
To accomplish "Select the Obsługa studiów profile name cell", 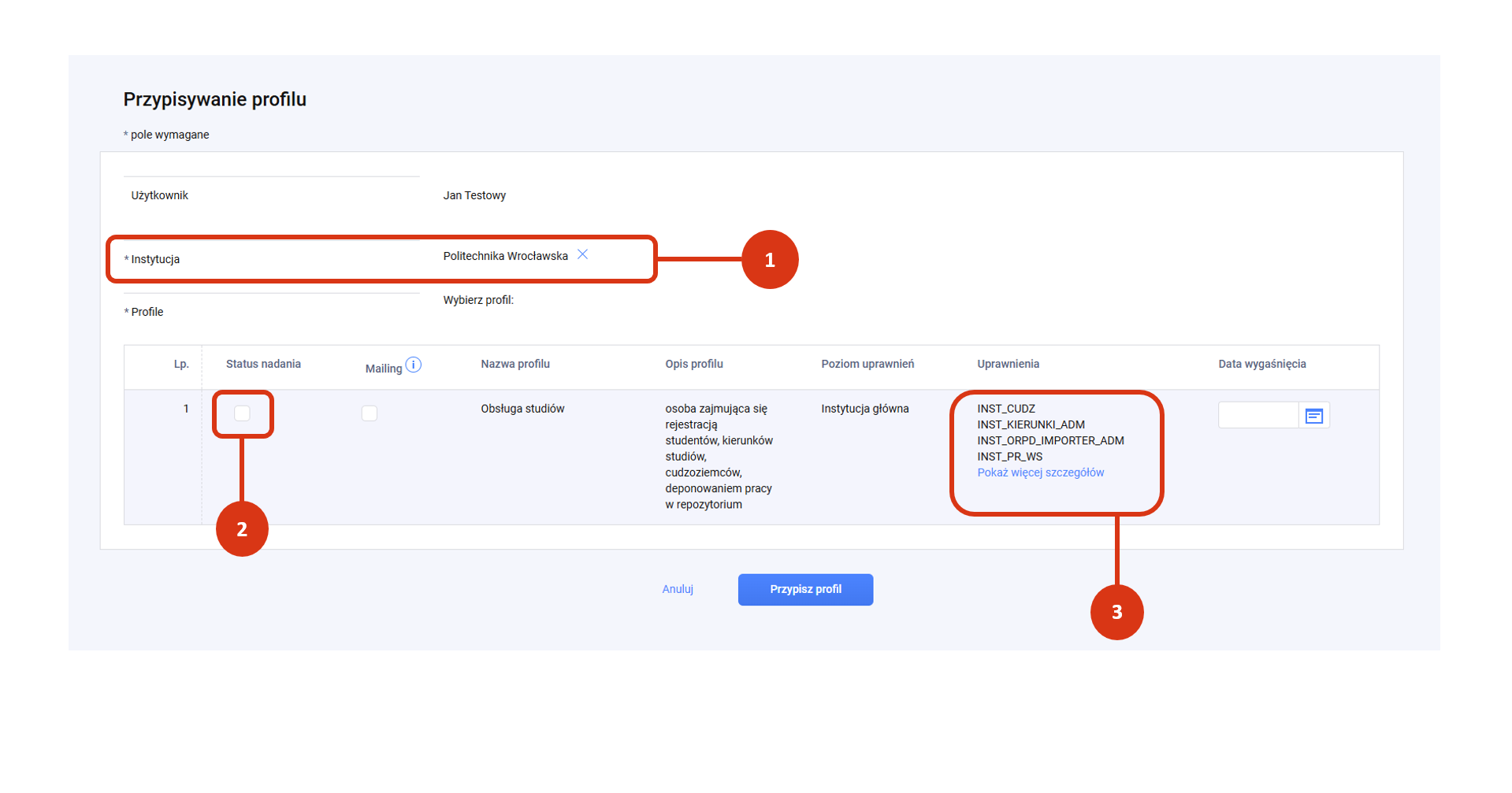I will click(x=522, y=409).
